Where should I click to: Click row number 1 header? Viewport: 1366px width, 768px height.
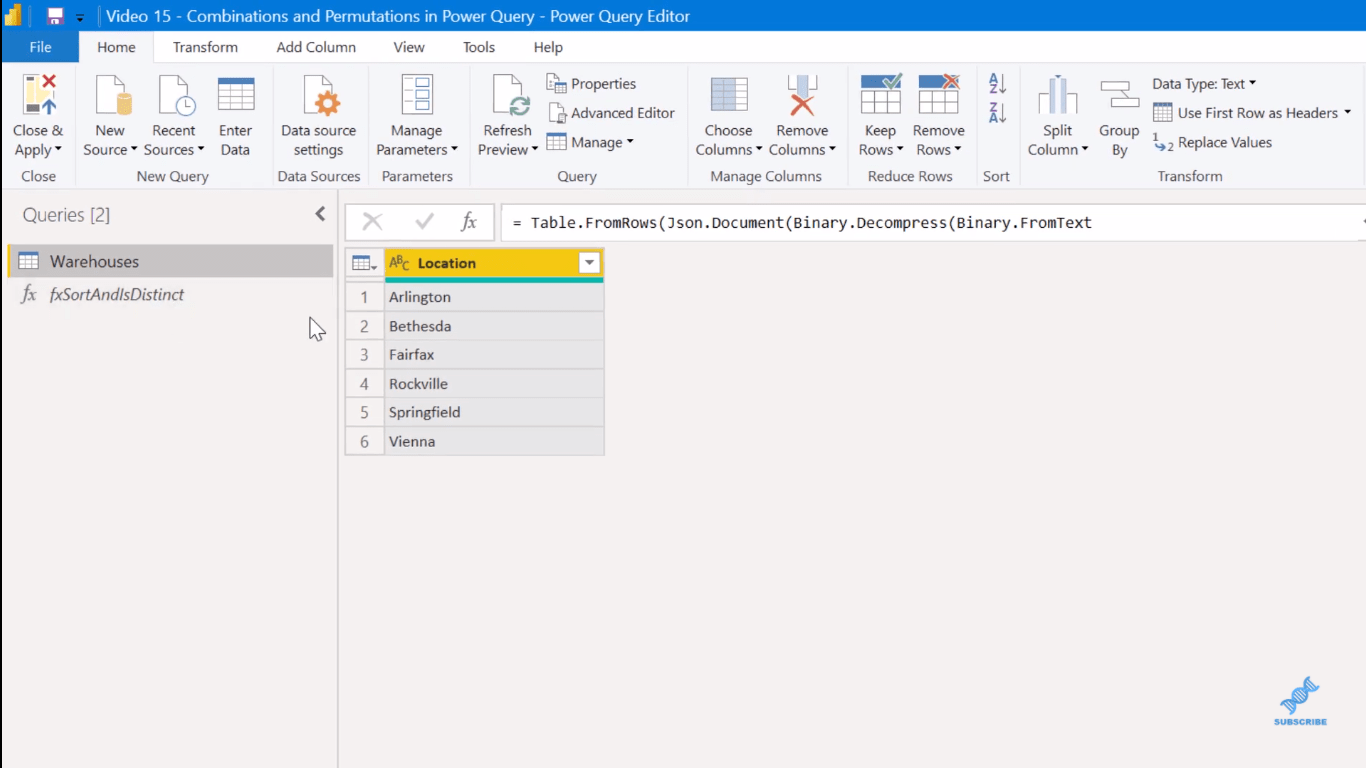[365, 297]
